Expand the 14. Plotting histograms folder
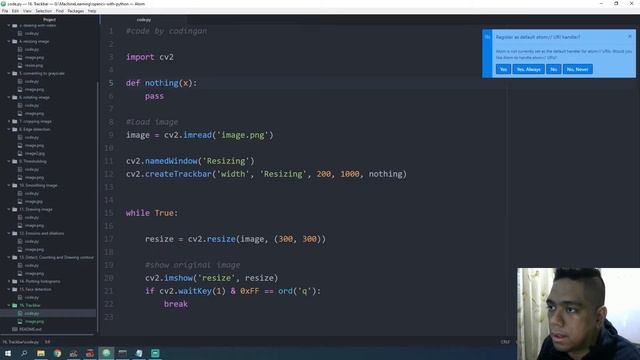The width and height of the screenshot is (640, 360). (x=9, y=281)
